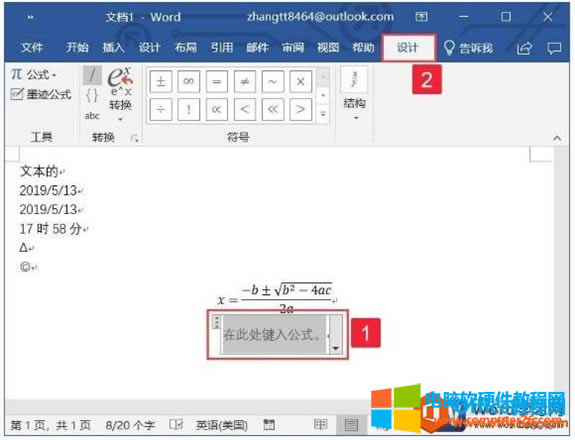This screenshot has height=440, width=575.
Task: Click 英语(美国) language in status bar
Action: coord(222,425)
